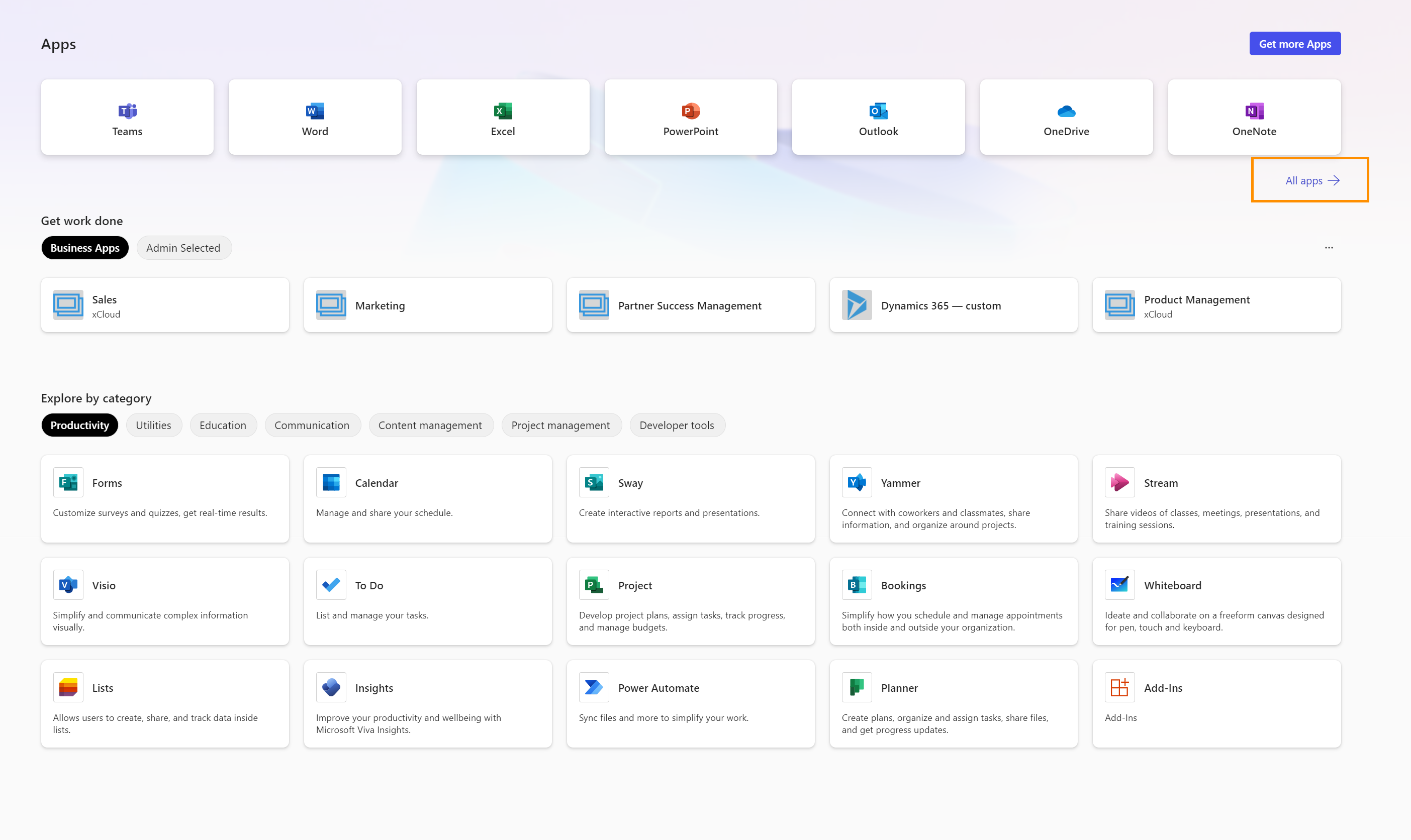Click the Get more Apps button
Viewport: 1411px width, 840px height.
pos(1294,44)
